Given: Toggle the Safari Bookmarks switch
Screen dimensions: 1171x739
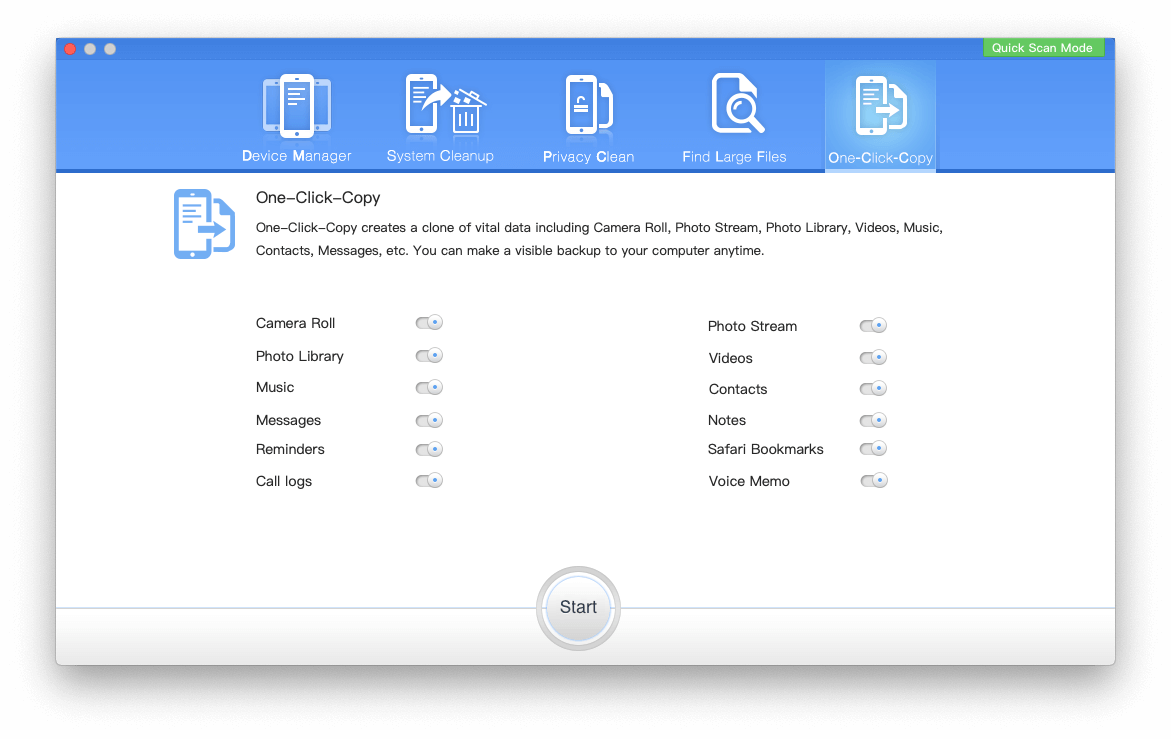Looking at the screenshot, I should click(873, 449).
